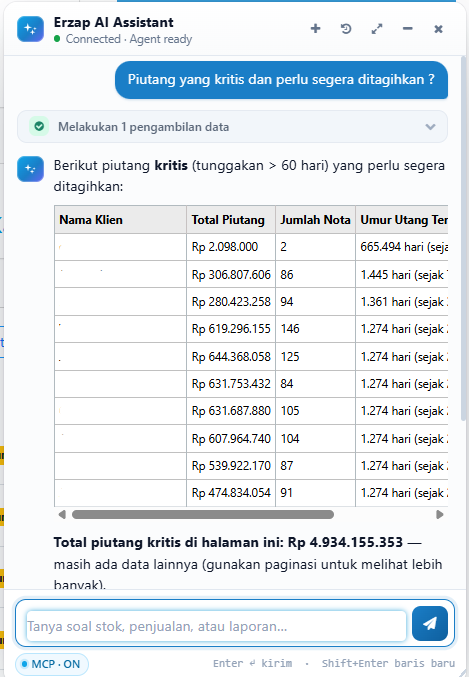Click the '1.361 hari' cell
Image resolution: width=469 pixels, height=677 pixels.
point(402,301)
